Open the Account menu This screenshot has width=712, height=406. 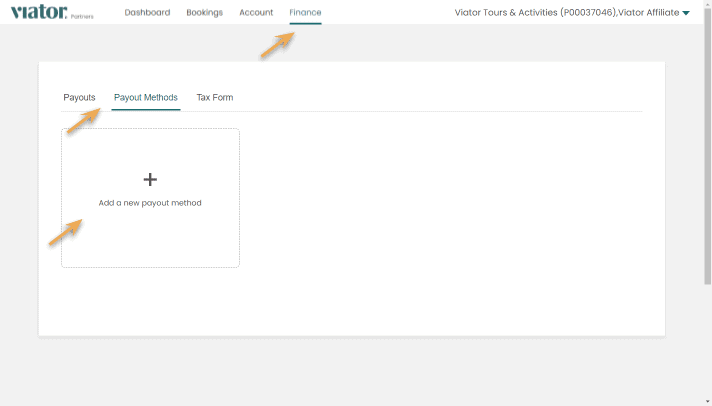[x=256, y=13]
